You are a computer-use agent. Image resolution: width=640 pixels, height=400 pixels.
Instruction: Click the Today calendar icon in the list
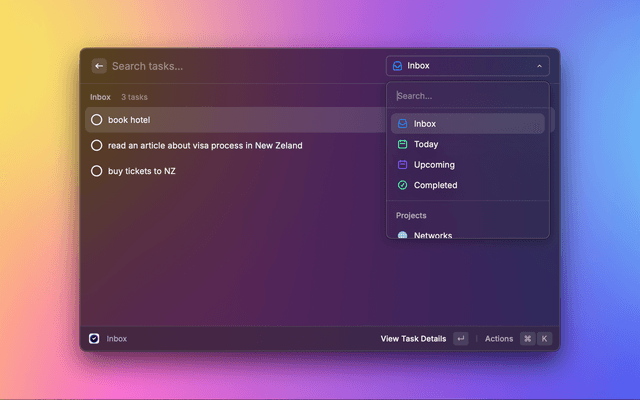coord(402,144)
